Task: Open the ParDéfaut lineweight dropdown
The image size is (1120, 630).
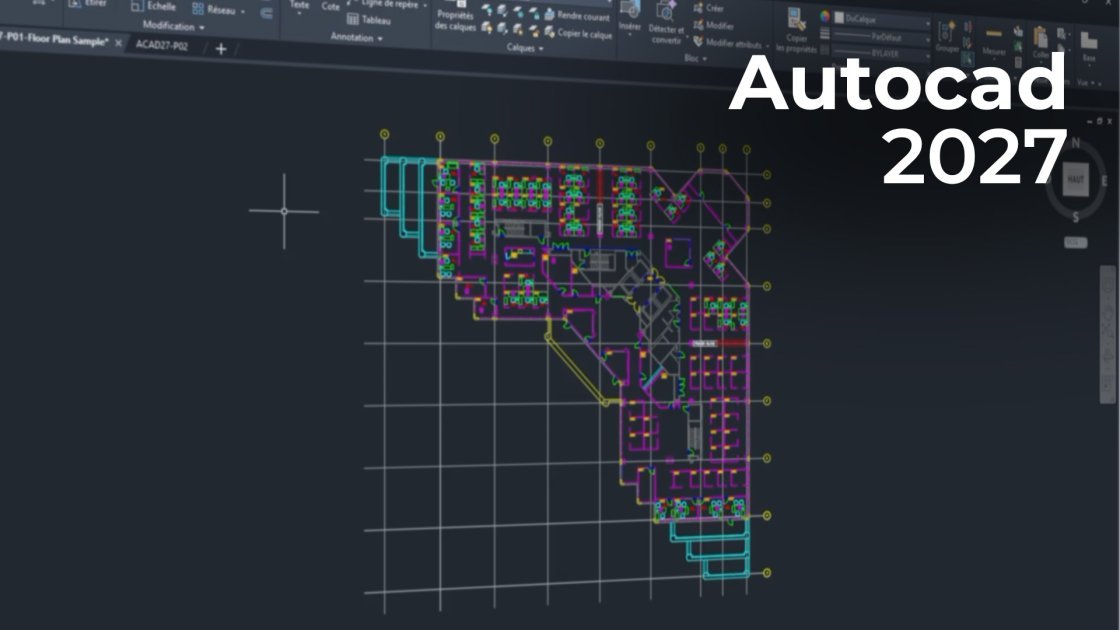Action: pos(882,36)
